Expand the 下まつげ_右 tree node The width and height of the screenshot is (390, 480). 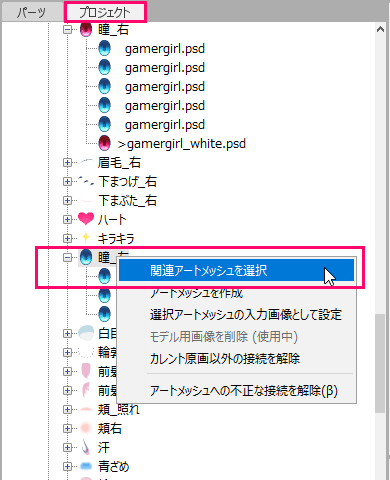click(67, 182)
